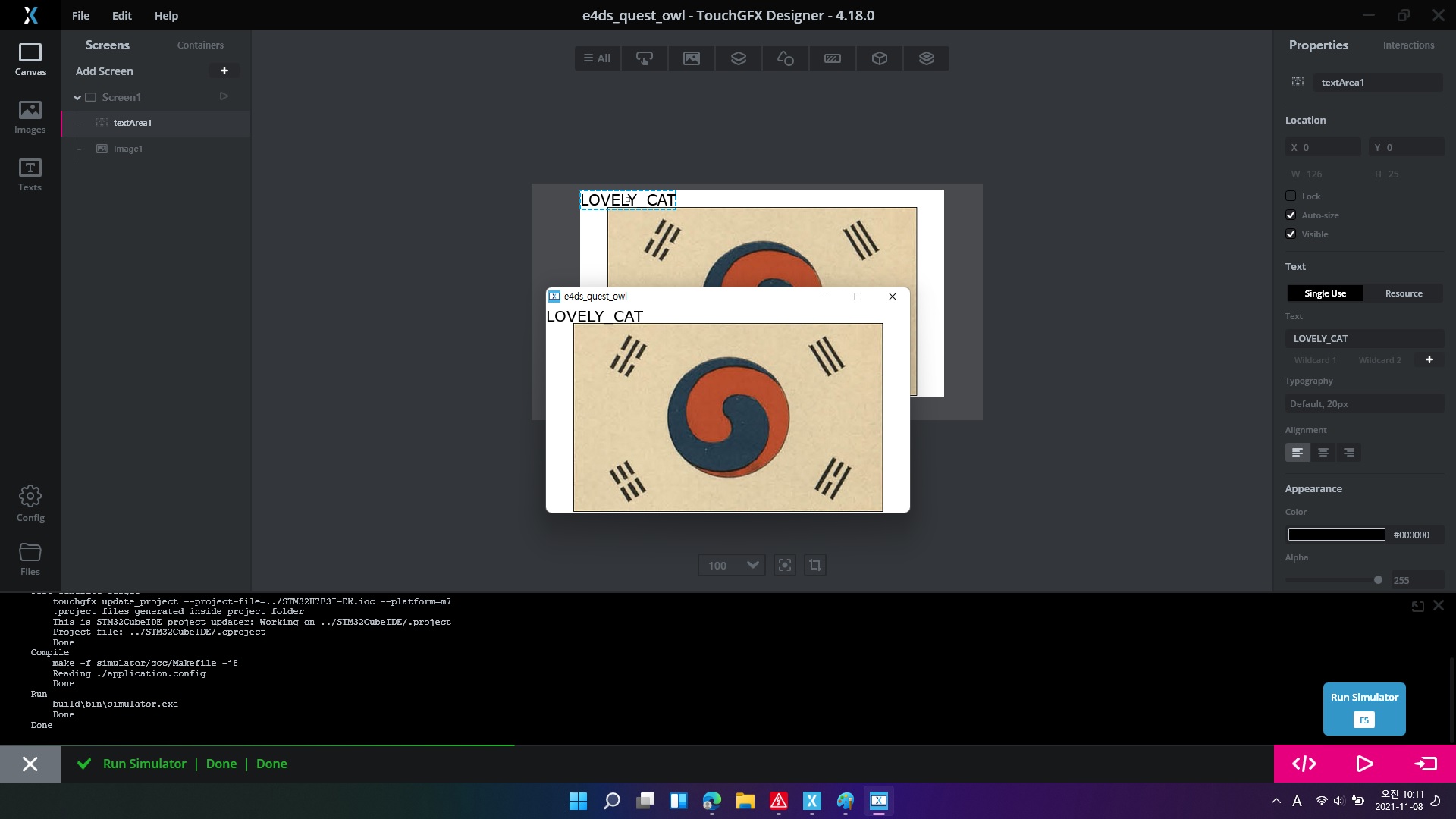The width and height of the screenshot is (1456, 819).
Task: Open Windows taskbar search
Action: pos(611,801)
